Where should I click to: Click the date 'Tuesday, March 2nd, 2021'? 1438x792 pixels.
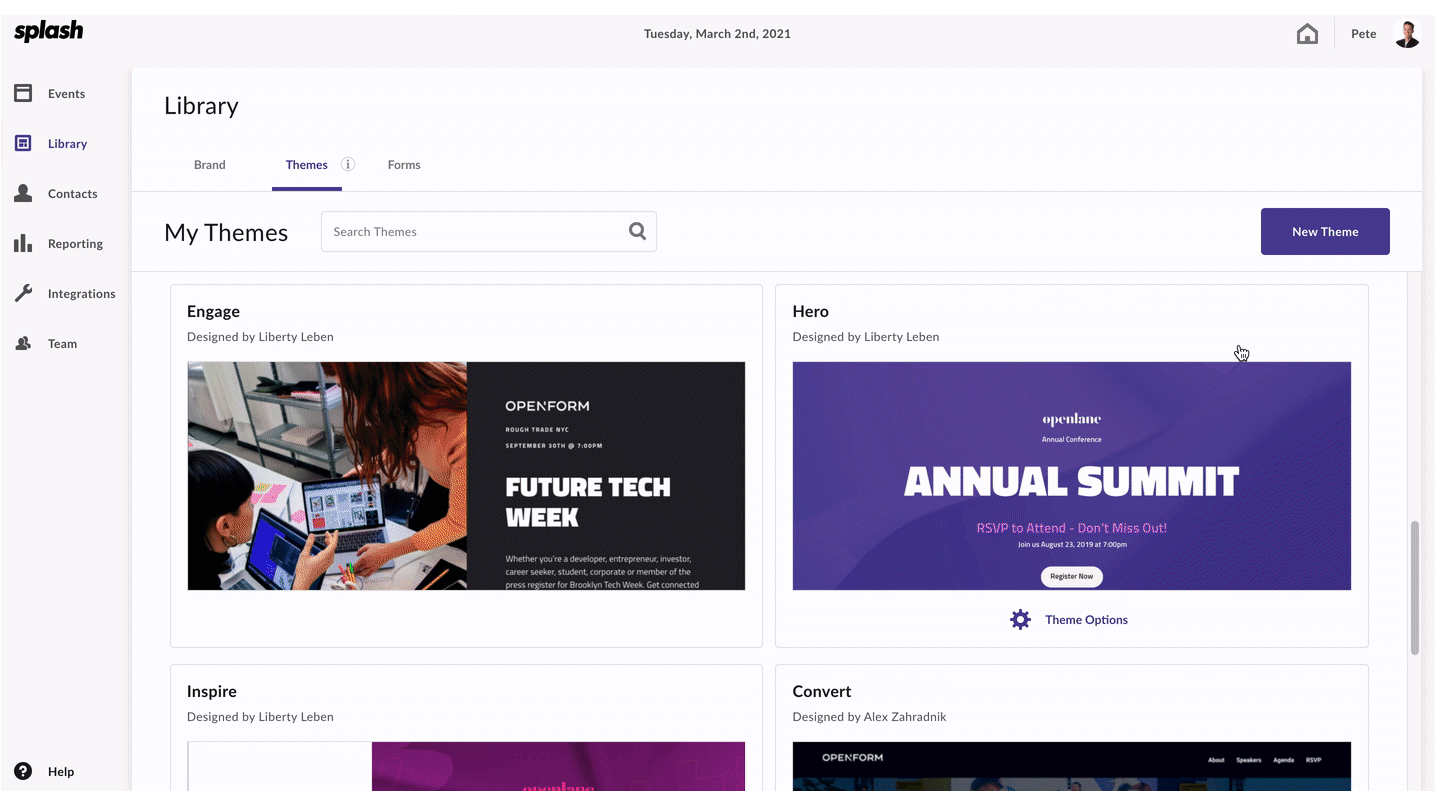[717, 34]
